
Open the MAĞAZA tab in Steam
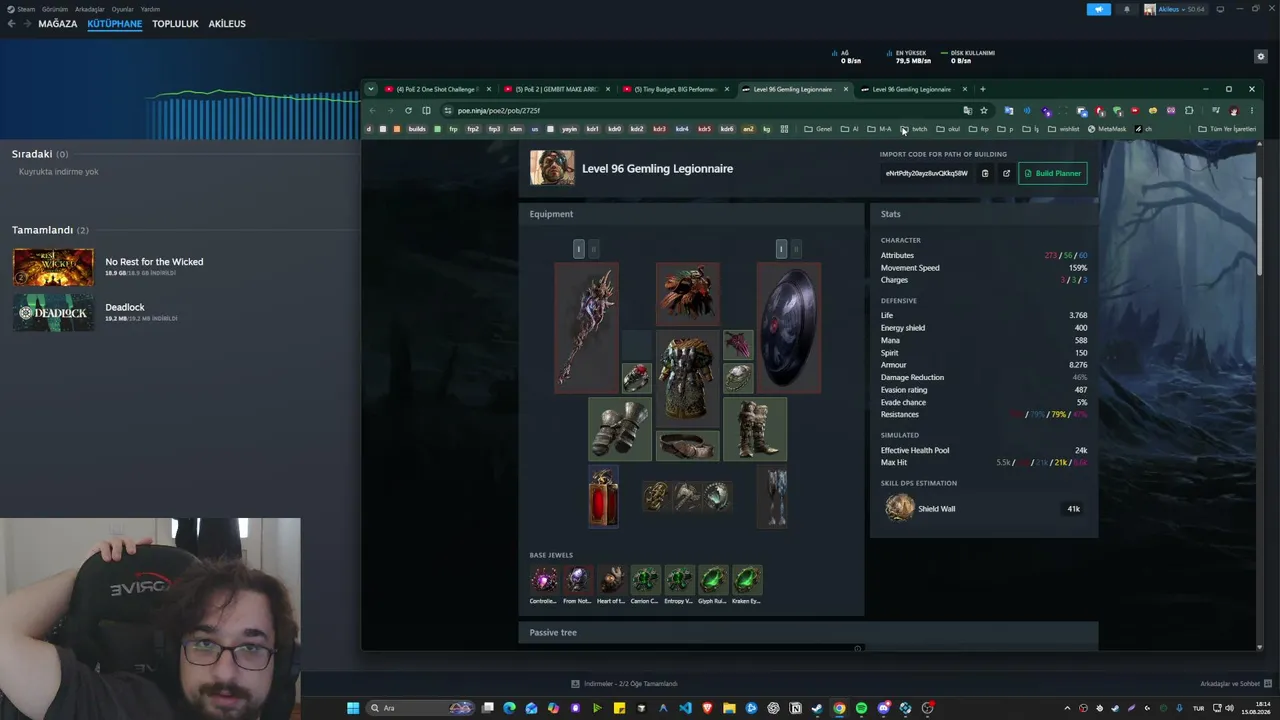(x=58, y=24)
